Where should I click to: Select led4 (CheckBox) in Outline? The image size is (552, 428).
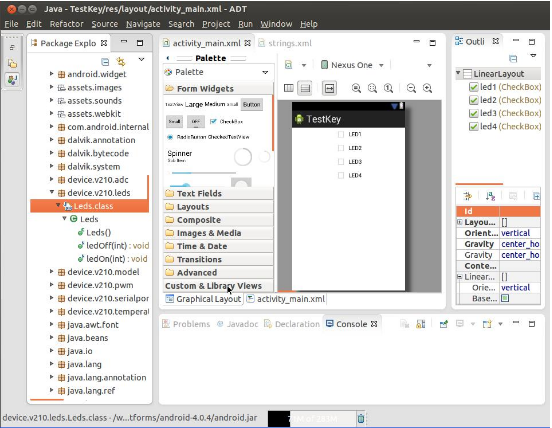coord(505,127)
